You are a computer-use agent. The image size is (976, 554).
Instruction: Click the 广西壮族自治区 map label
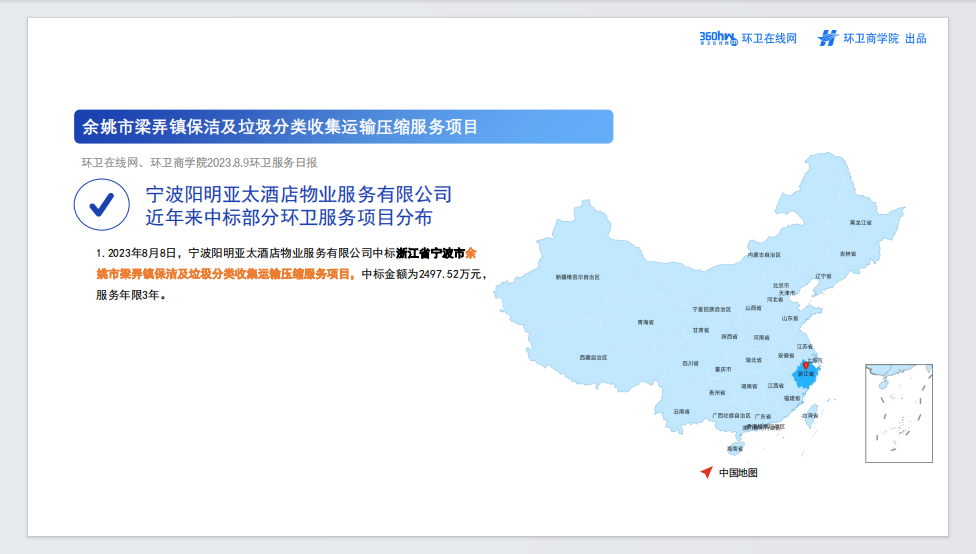pyautogui.click(x=731, y=415)
